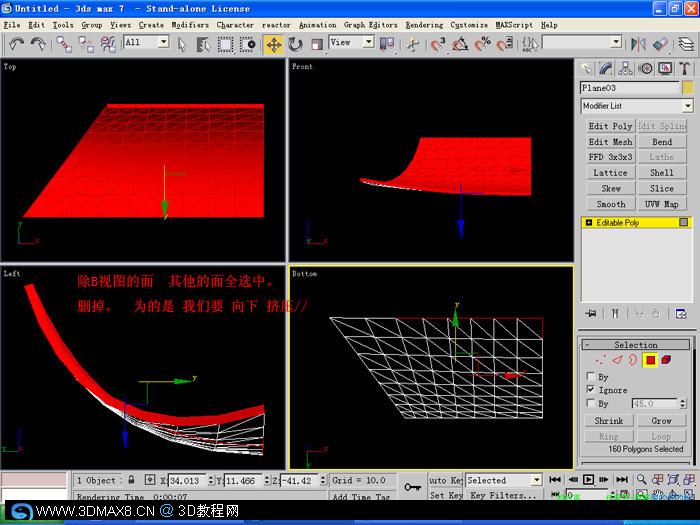Viewport: 700px width, 525px height.
Task: Click the Grow selection button
Action: 661,421
